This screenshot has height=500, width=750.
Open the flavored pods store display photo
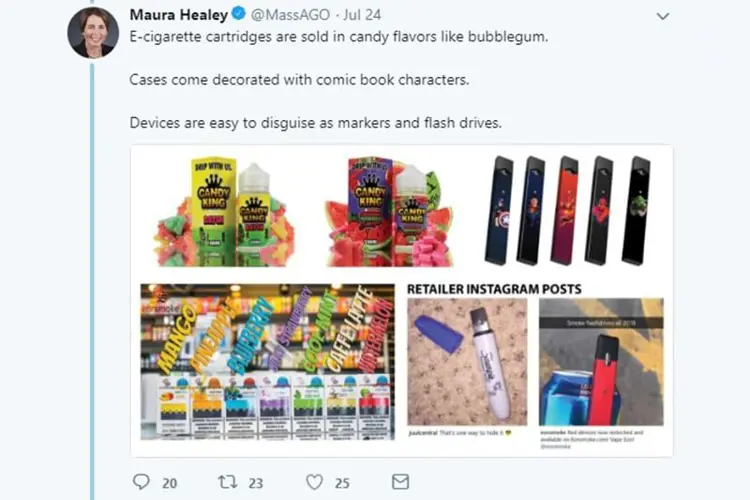tap(268, 362)
